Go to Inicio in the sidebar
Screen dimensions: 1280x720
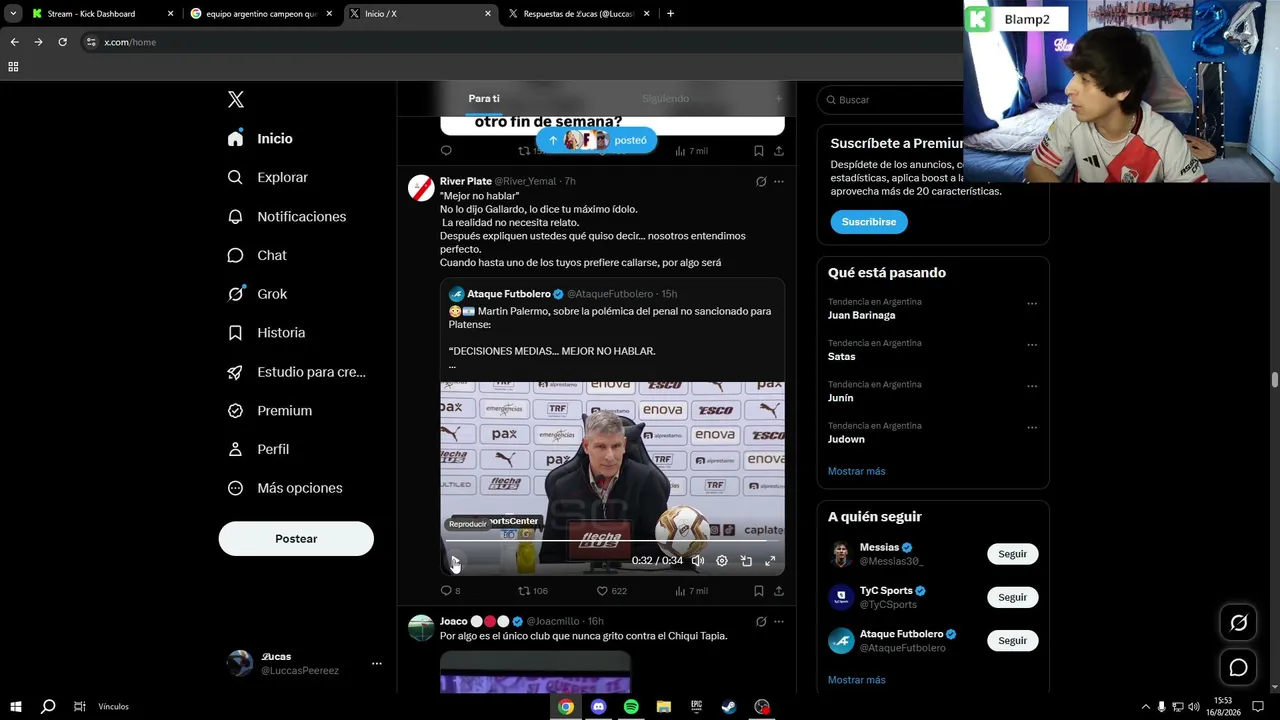[260, 139]
